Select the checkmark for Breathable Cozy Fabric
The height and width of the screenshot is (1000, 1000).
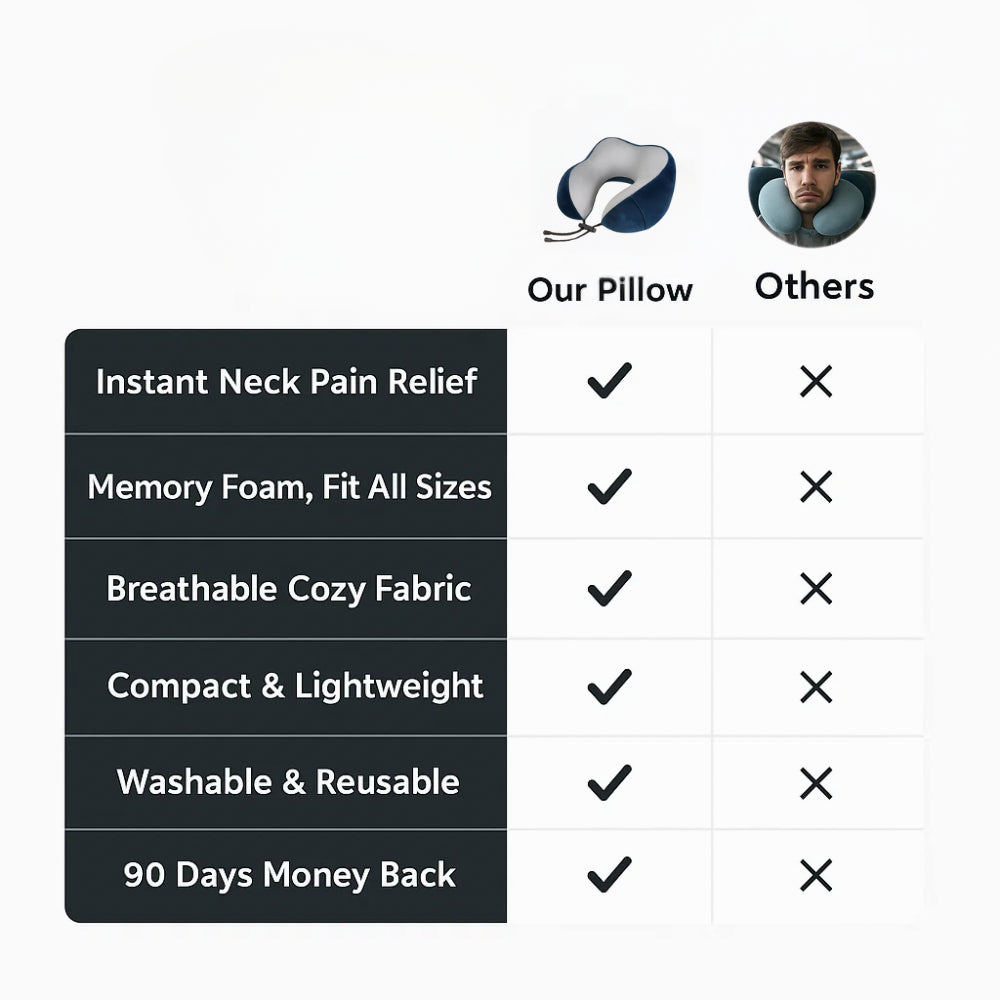(609, 588)
